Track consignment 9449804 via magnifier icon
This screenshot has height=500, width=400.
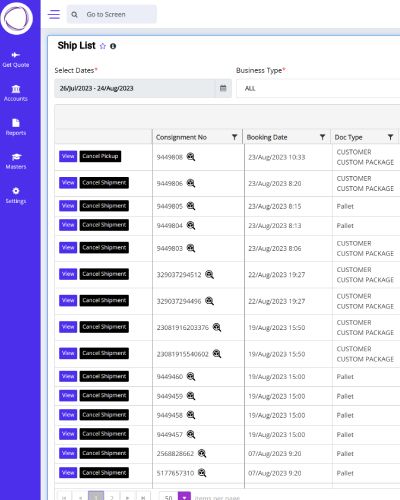(x=191, y=225)
